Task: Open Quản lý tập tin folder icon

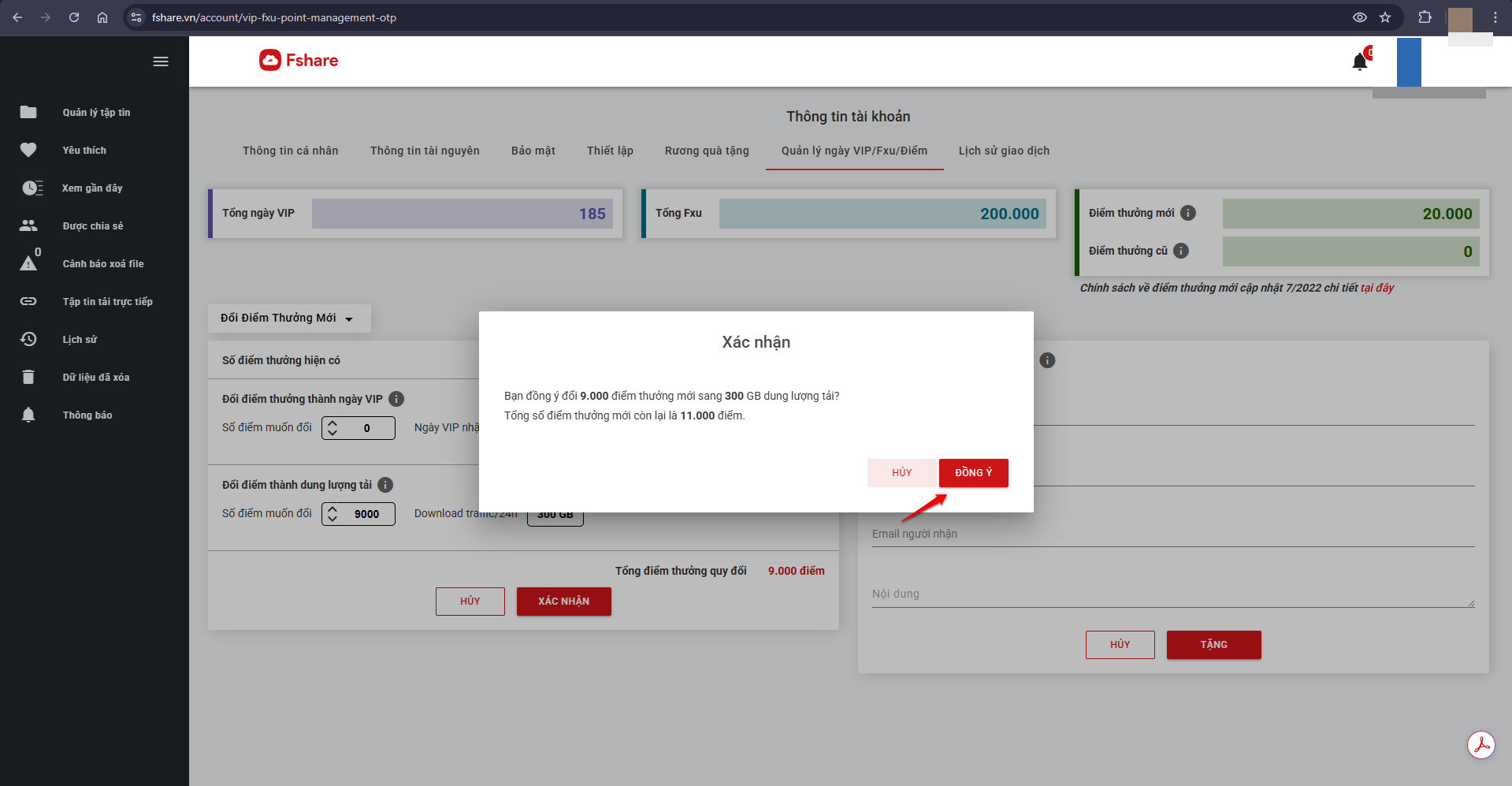Action: (x=28, y=112)
